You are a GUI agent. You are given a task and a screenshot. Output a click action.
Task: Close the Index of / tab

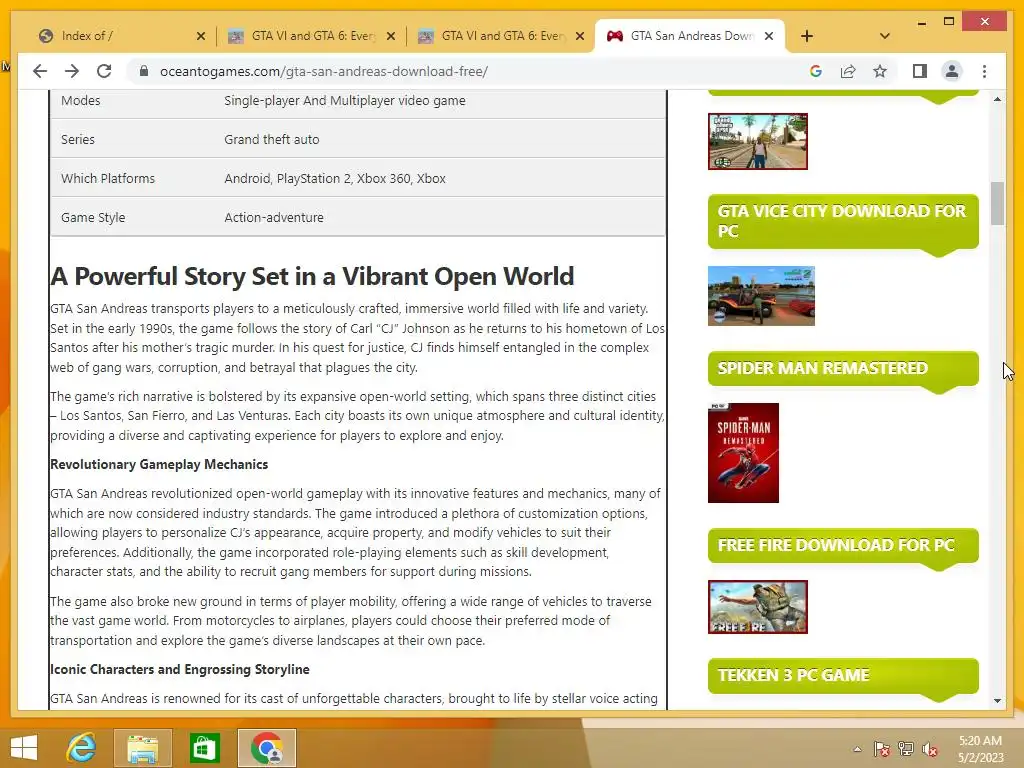click(200, 36)
